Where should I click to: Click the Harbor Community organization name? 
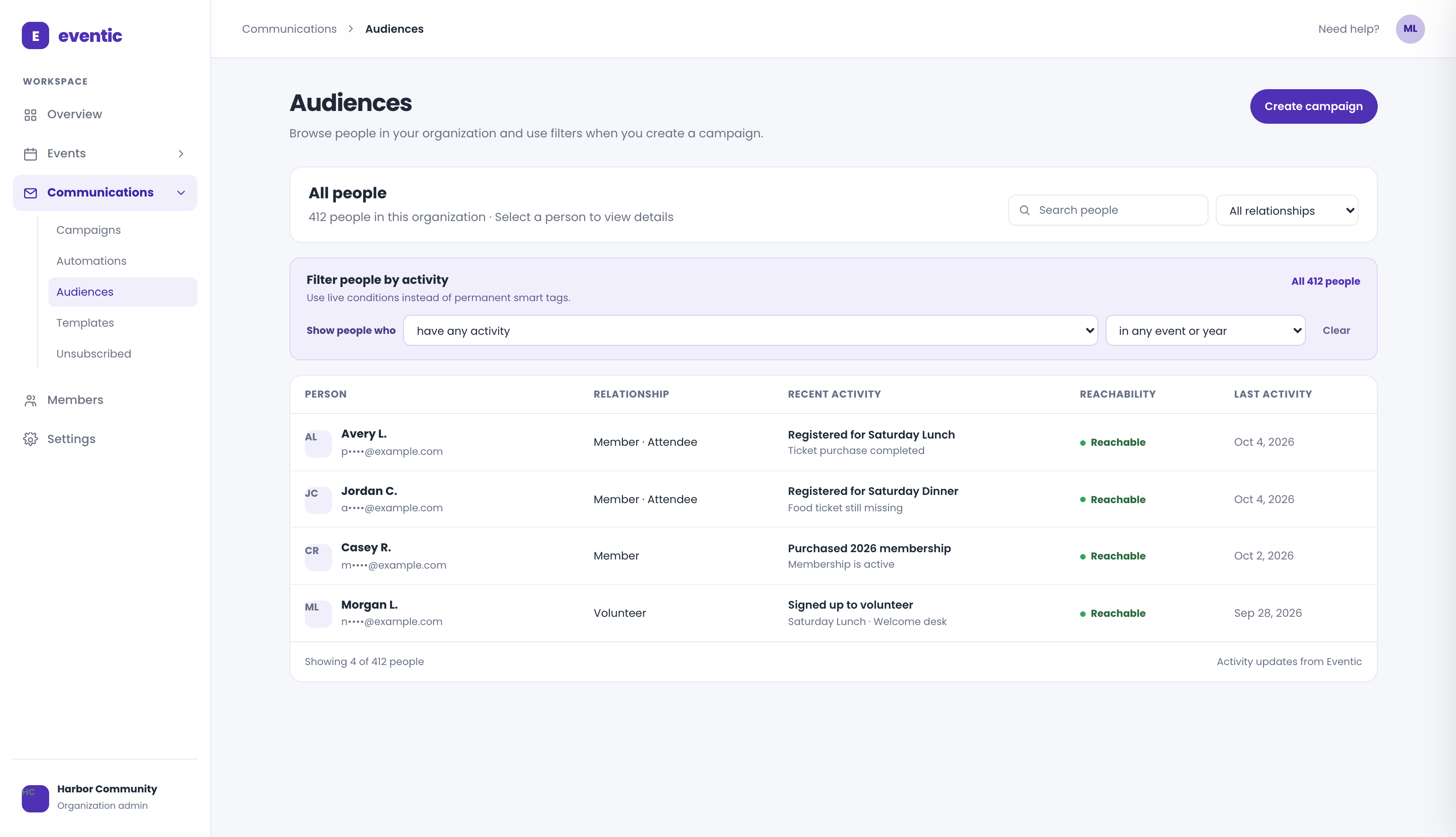click(x=107, y=789)
